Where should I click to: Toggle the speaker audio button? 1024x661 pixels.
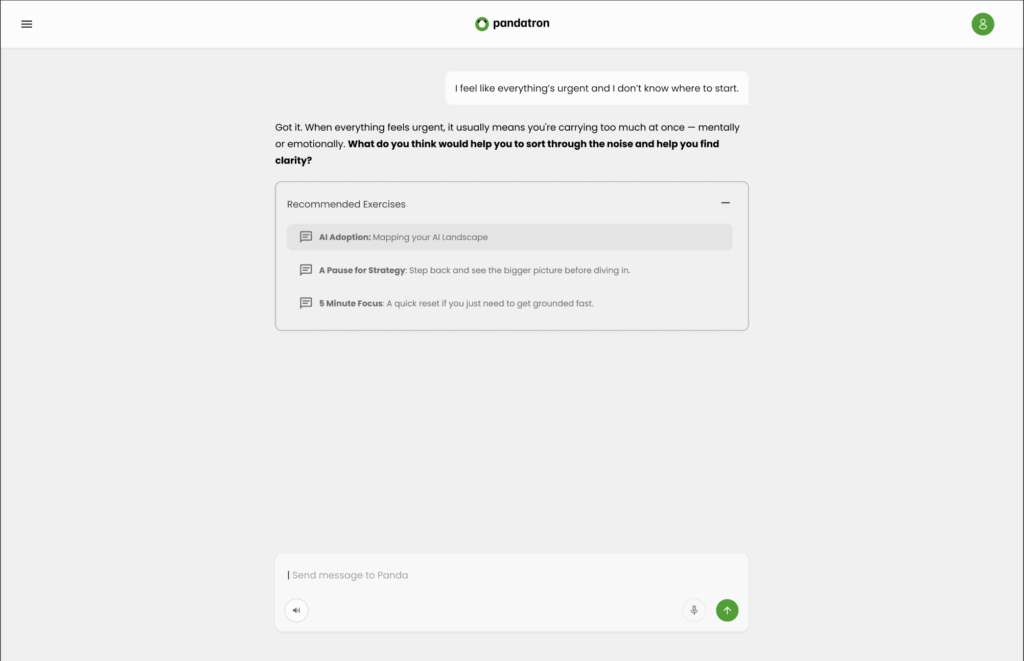[296, 610]
